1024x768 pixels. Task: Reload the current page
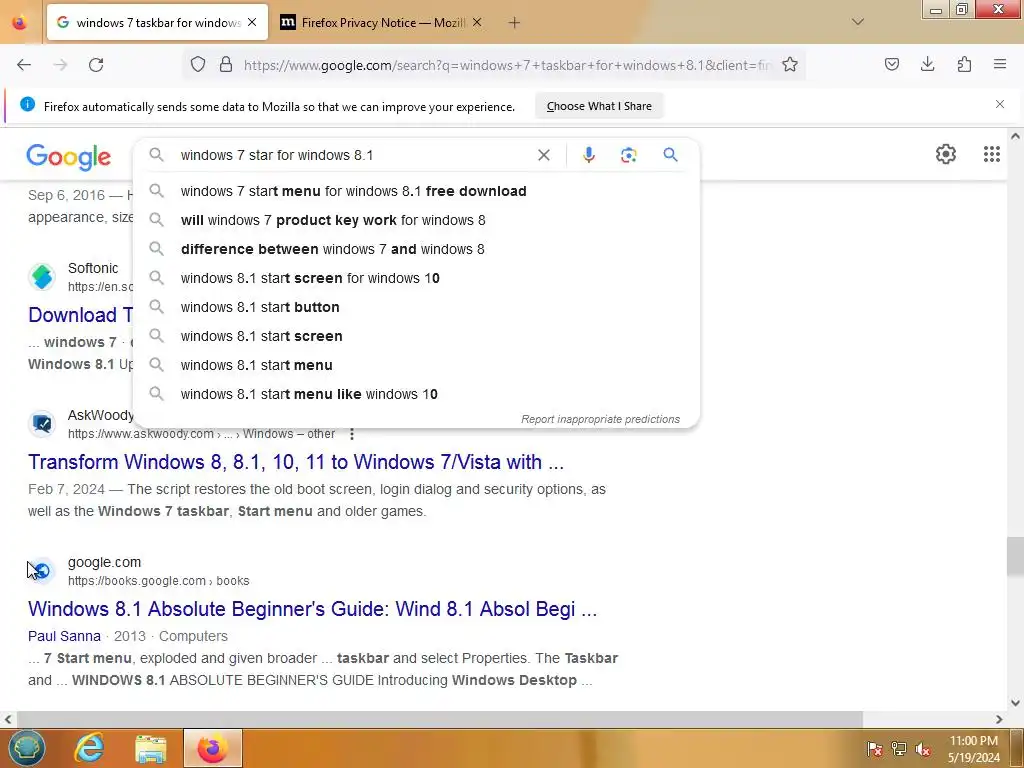pos(96,65)
